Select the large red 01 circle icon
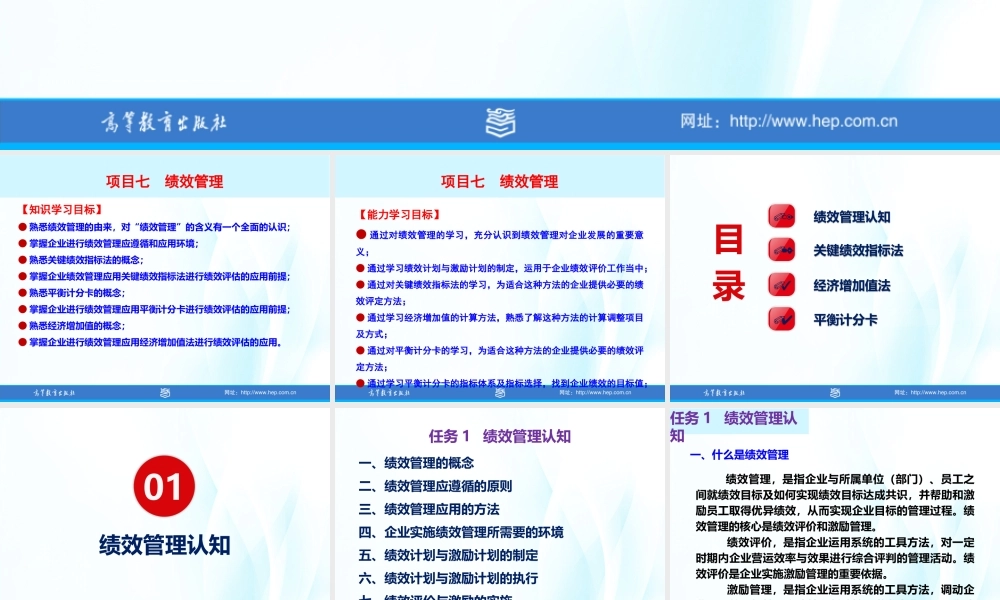1000x600 pixels. pos(164,487)
